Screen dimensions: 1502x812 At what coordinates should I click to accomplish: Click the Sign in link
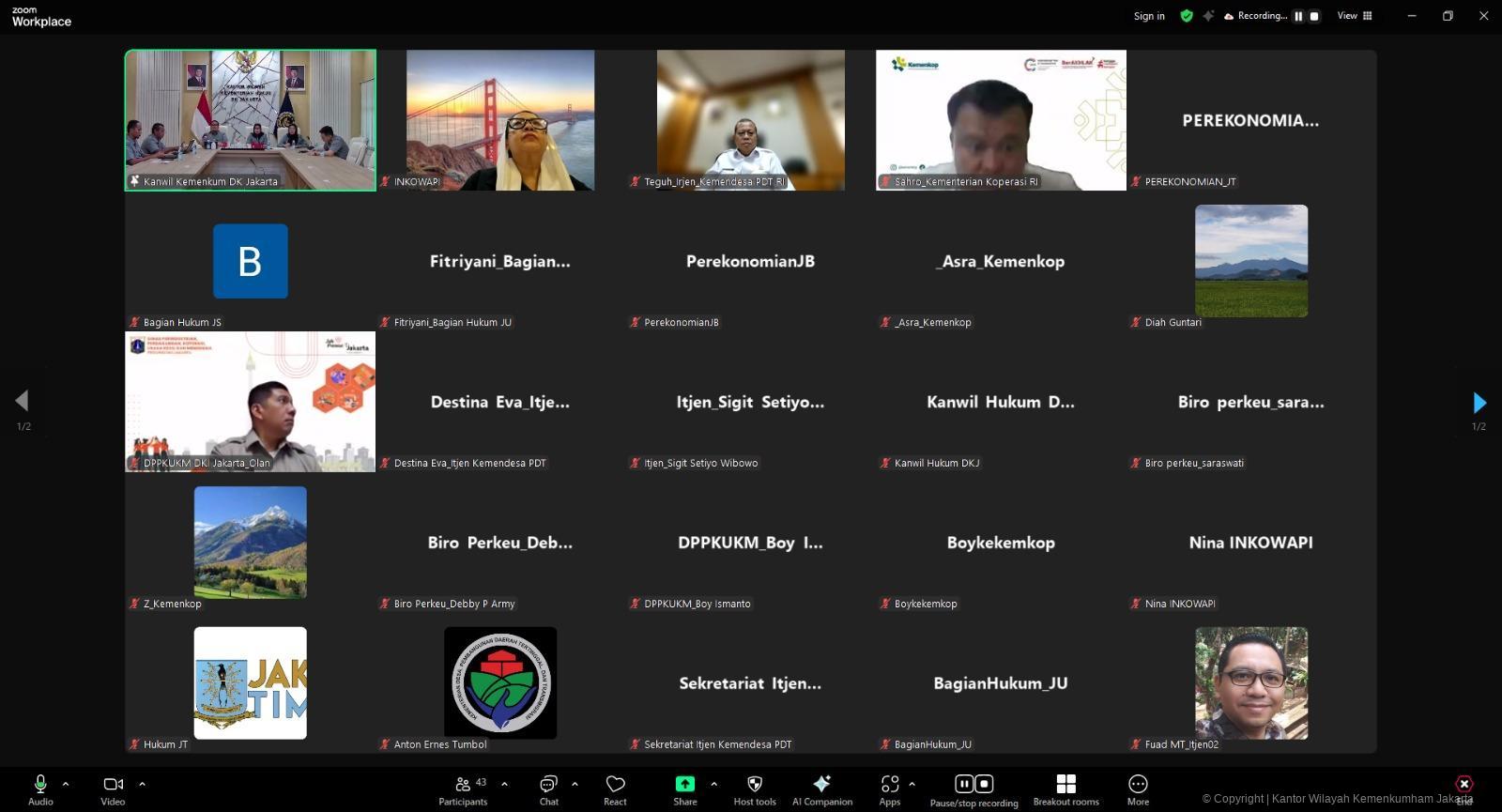click(x=1149, y=16)
